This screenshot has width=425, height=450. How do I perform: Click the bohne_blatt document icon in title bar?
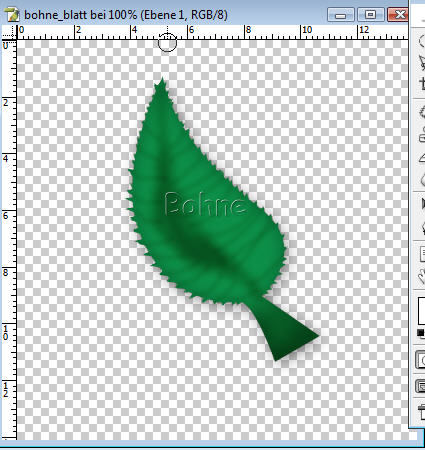pyautogui.click(x=12, y=15)
